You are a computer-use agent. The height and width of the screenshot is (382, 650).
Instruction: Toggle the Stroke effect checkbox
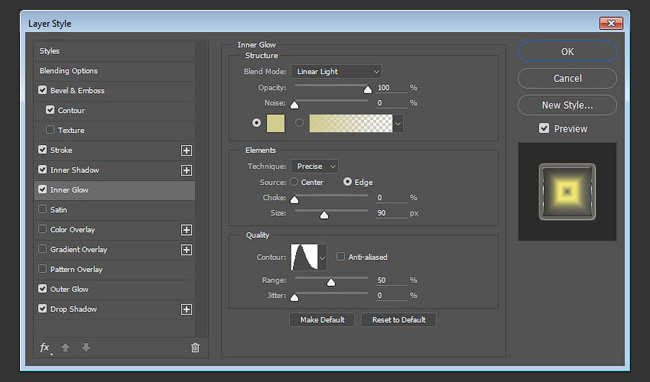coord(42,150)
